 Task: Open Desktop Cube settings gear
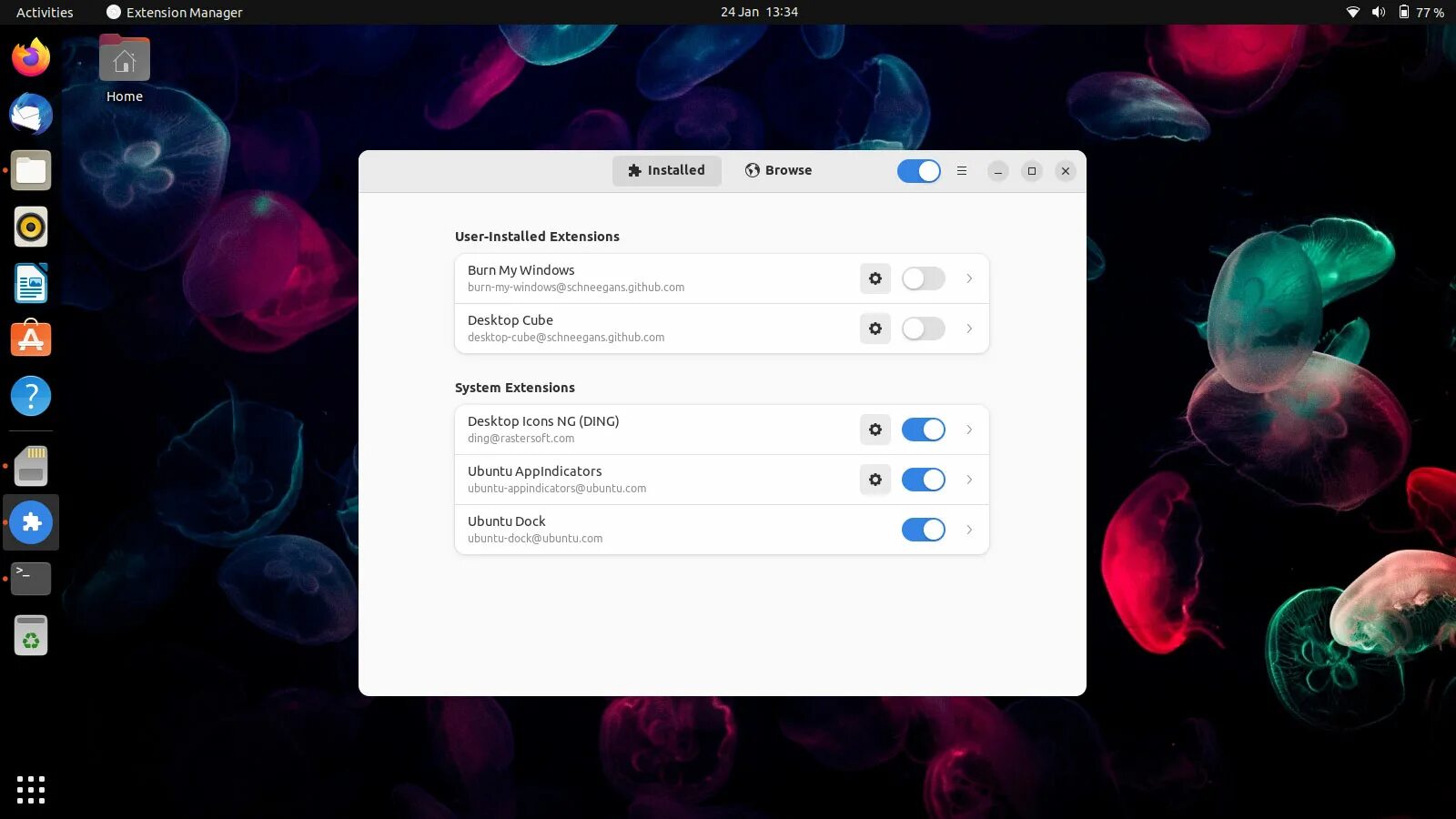tap(875, 329)
